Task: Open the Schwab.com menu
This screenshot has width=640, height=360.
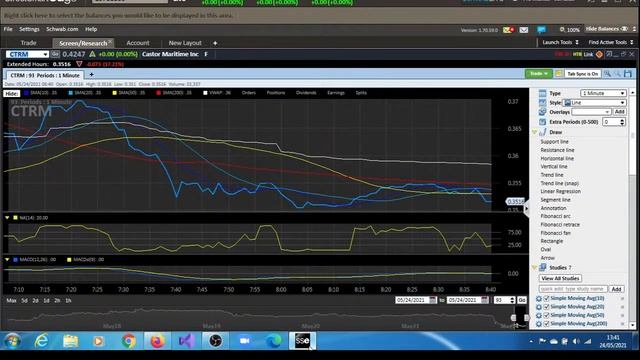Action: click(62, 29)
